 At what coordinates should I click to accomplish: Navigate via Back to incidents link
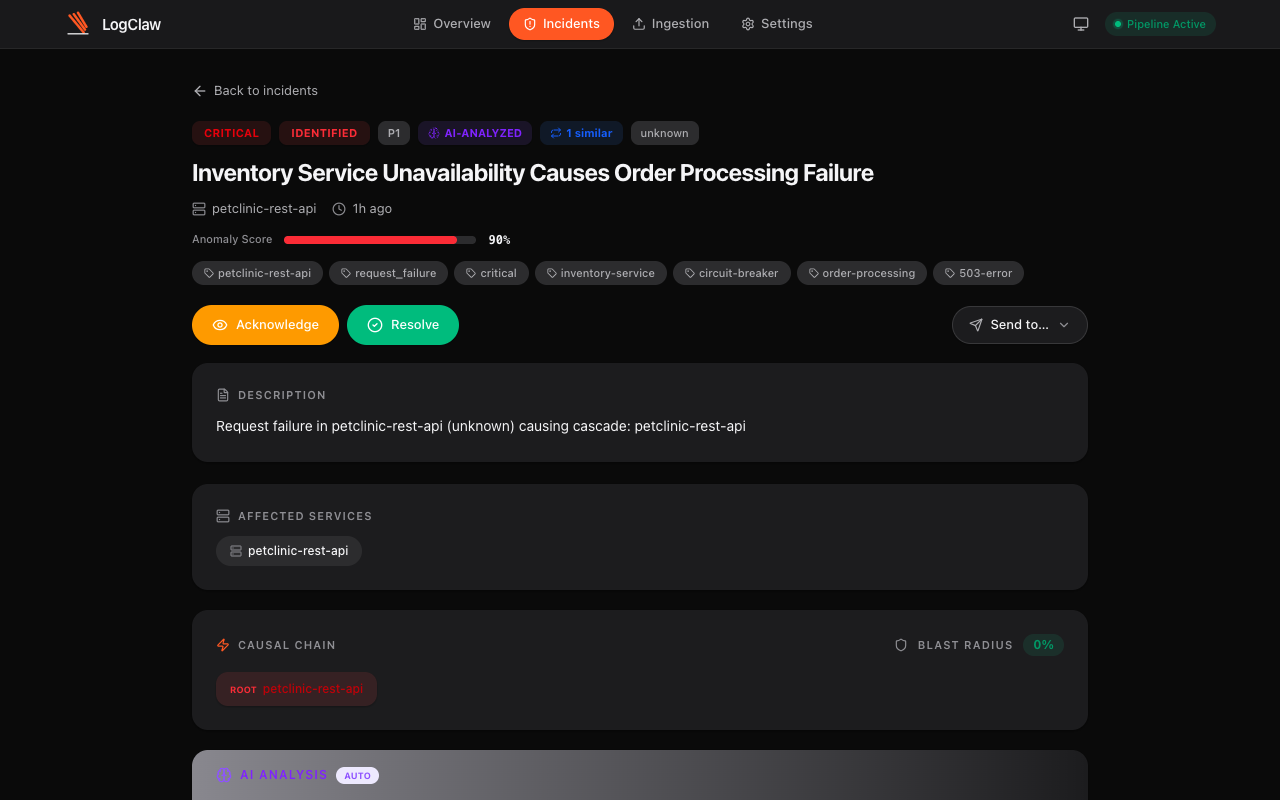click(254, 90)
